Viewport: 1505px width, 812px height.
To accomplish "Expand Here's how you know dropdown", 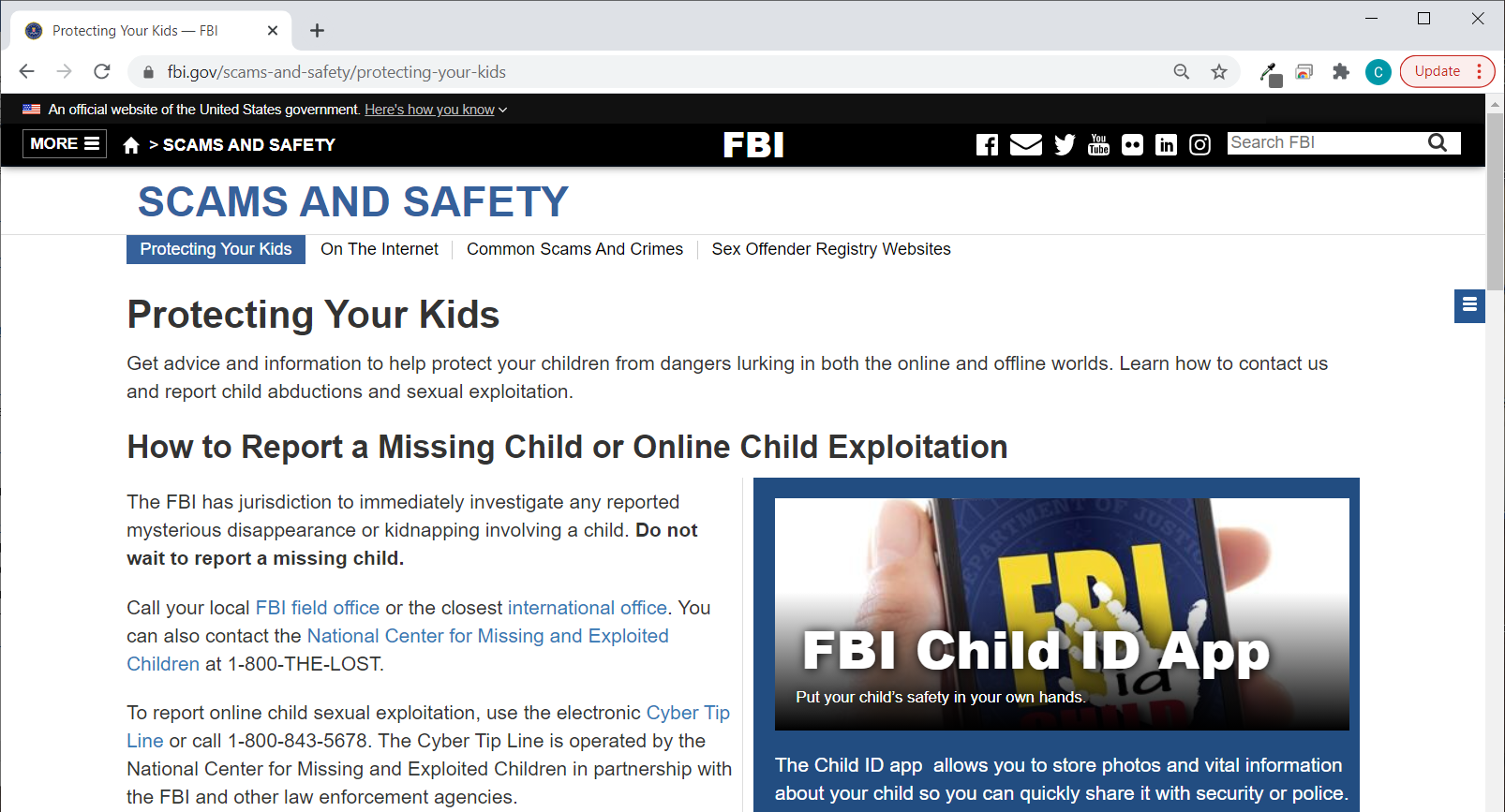I will 436,110.
